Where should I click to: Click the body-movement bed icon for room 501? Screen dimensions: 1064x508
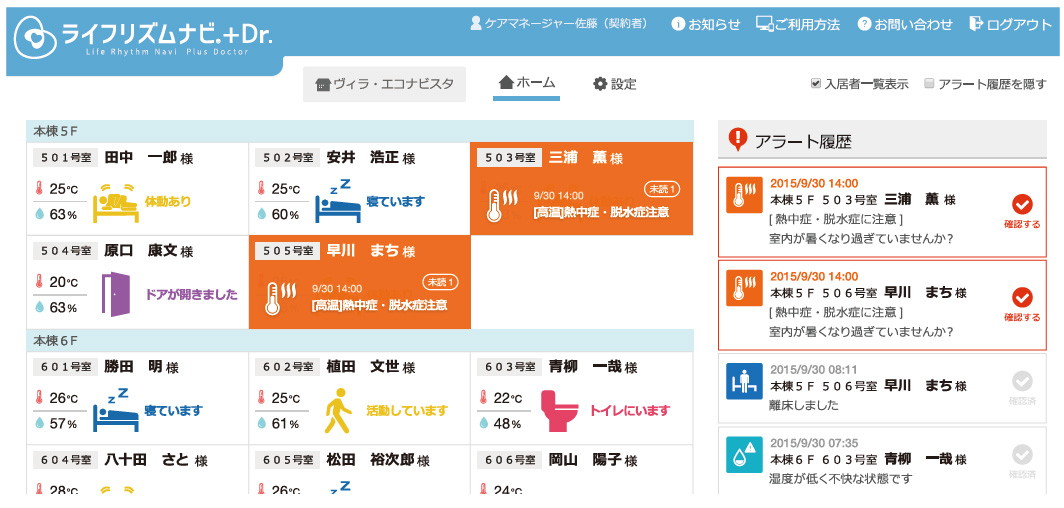tap(115, 202)
